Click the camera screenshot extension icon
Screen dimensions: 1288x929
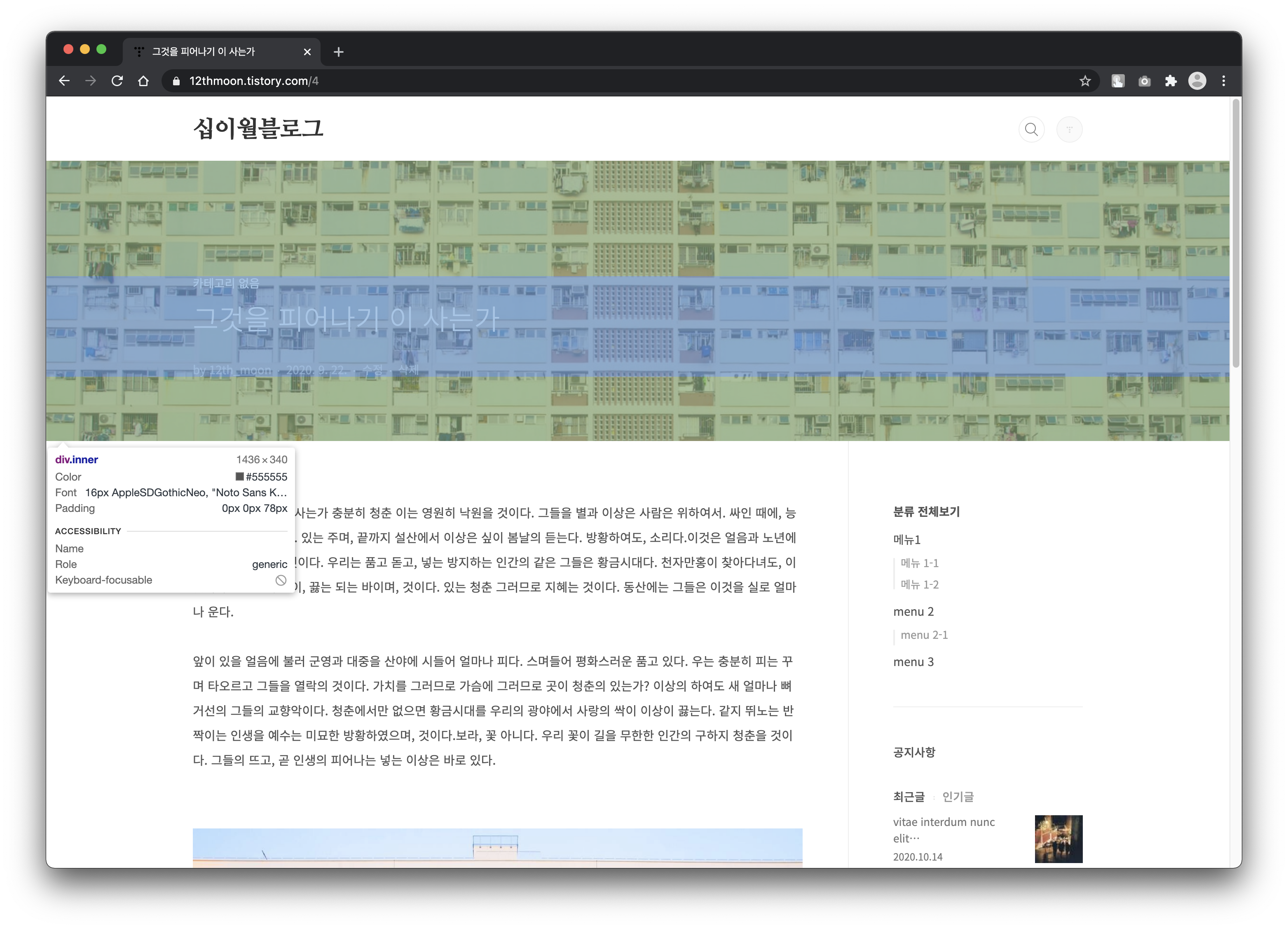click(1144, 81)
